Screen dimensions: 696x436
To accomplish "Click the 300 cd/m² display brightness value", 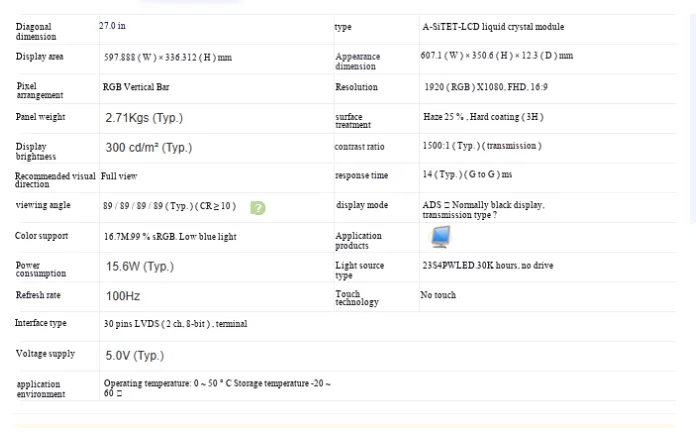I will [x=149, y=147].
